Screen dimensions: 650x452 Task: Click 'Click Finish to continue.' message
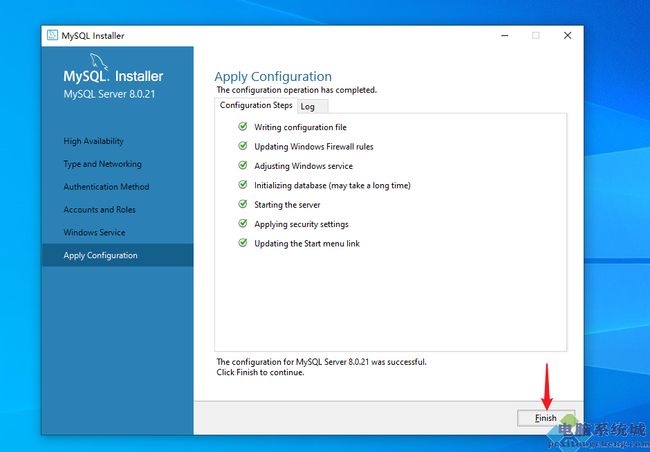(x=260, y=372)
